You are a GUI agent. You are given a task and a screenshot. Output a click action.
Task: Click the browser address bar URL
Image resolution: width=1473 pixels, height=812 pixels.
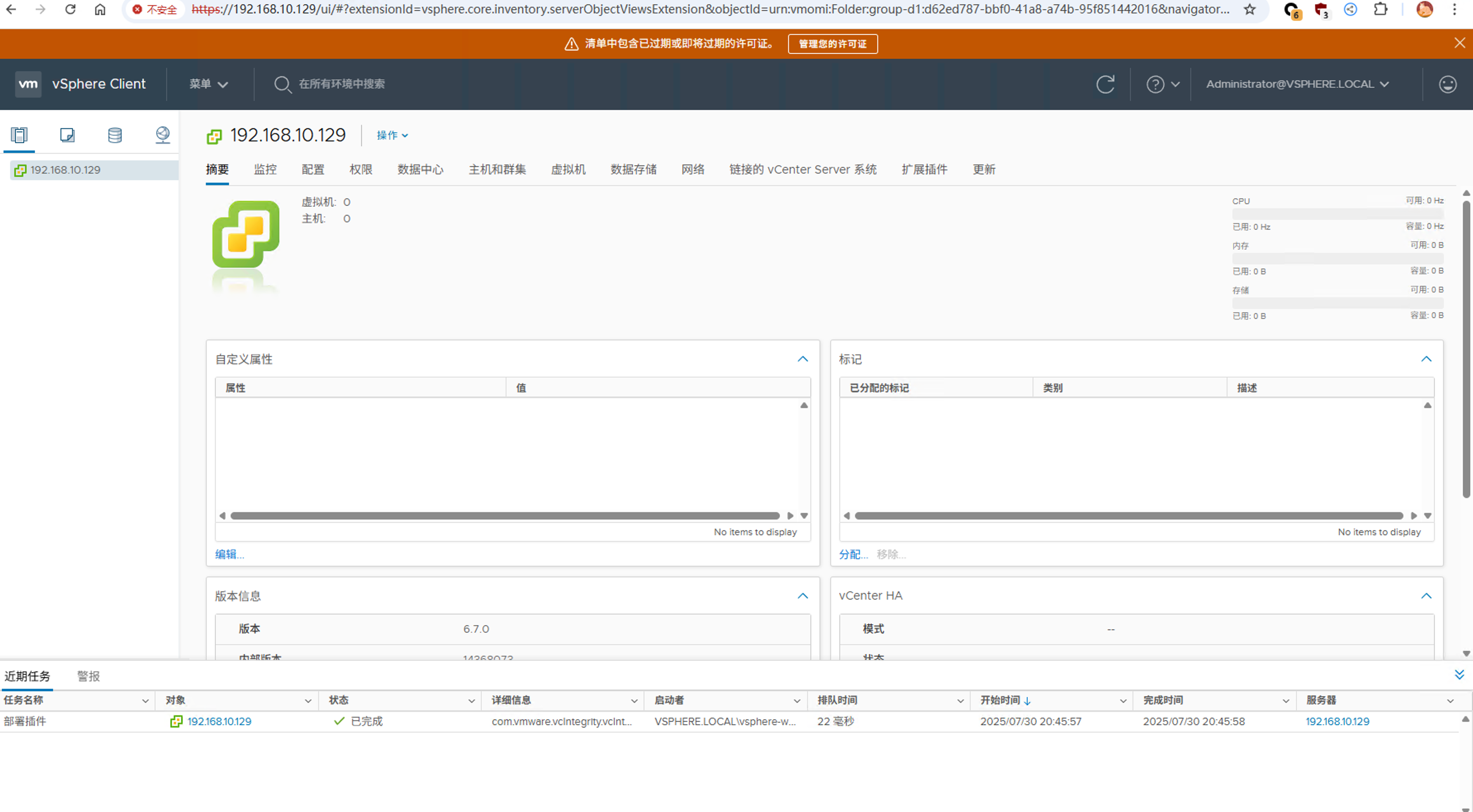point(710,9)
